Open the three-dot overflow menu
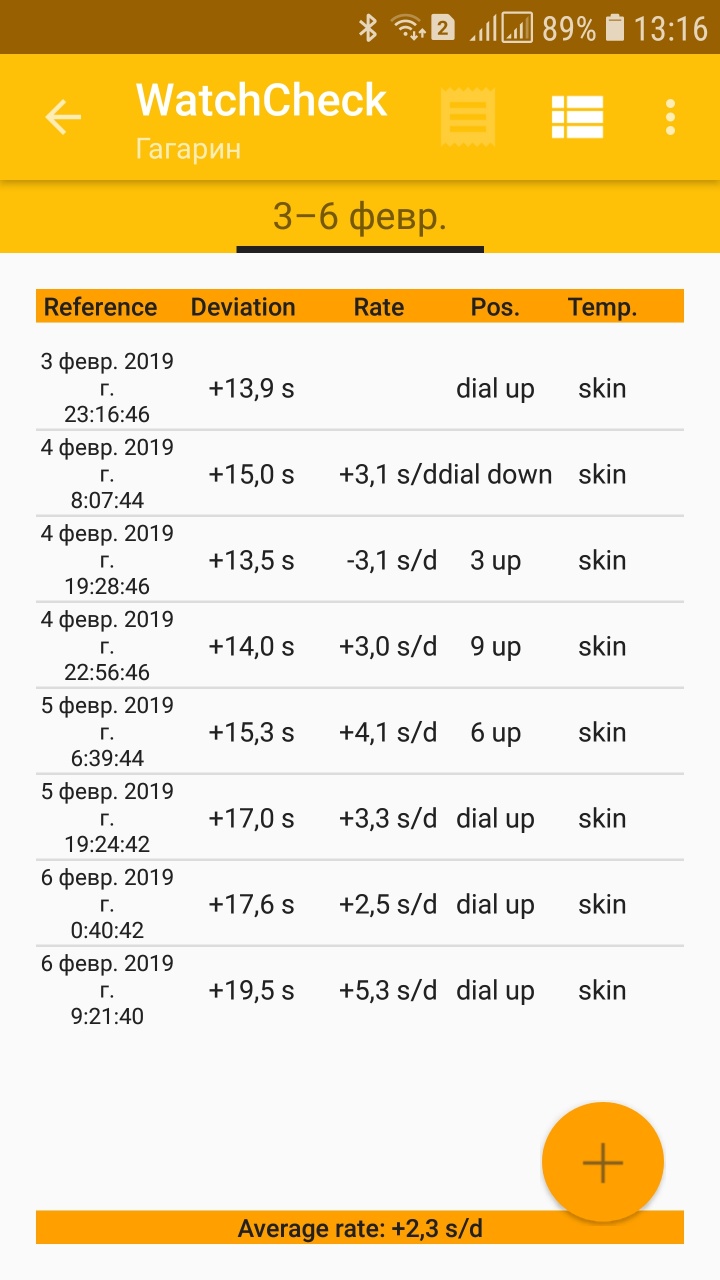Image resolution: width=720 pixels, height=1280 pixels. pyautogui.click(x=670, y=118)
